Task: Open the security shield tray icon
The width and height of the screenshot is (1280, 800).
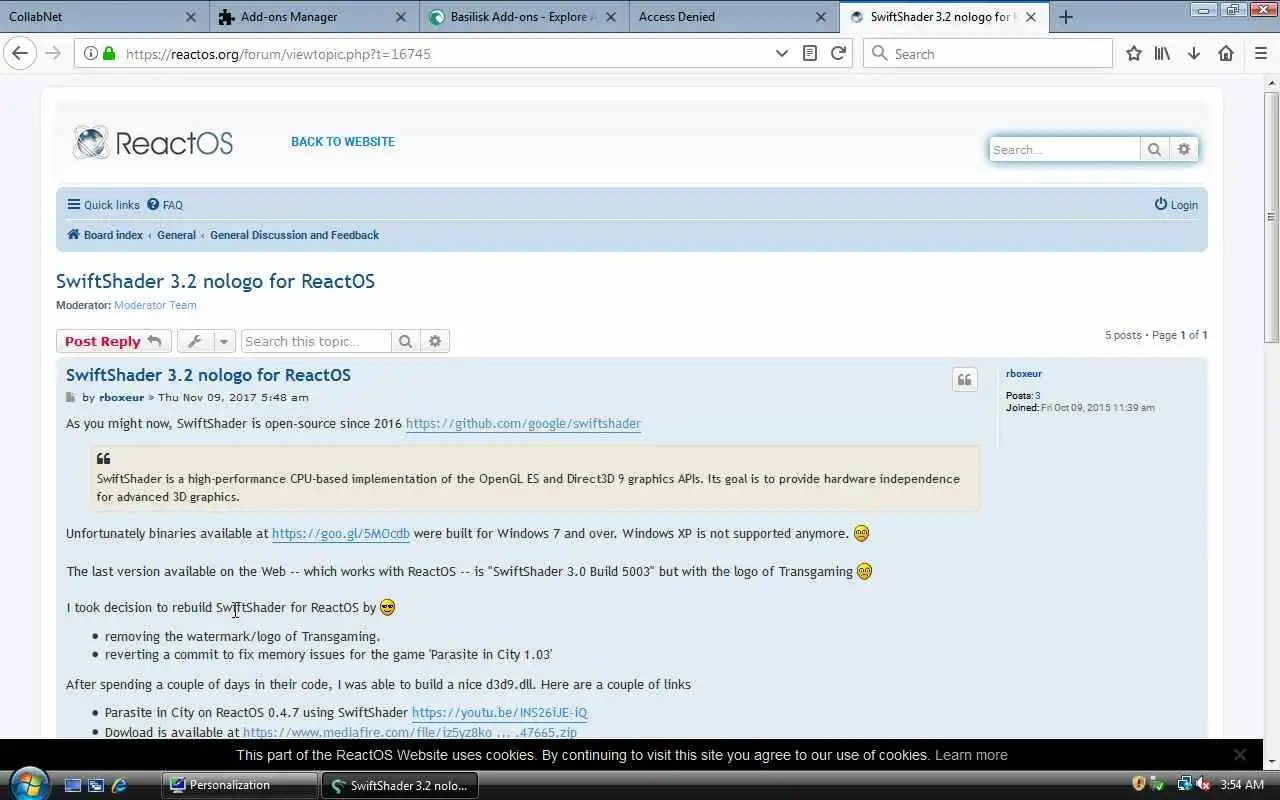Action: pyautogui.click(x=1139, y=784)
